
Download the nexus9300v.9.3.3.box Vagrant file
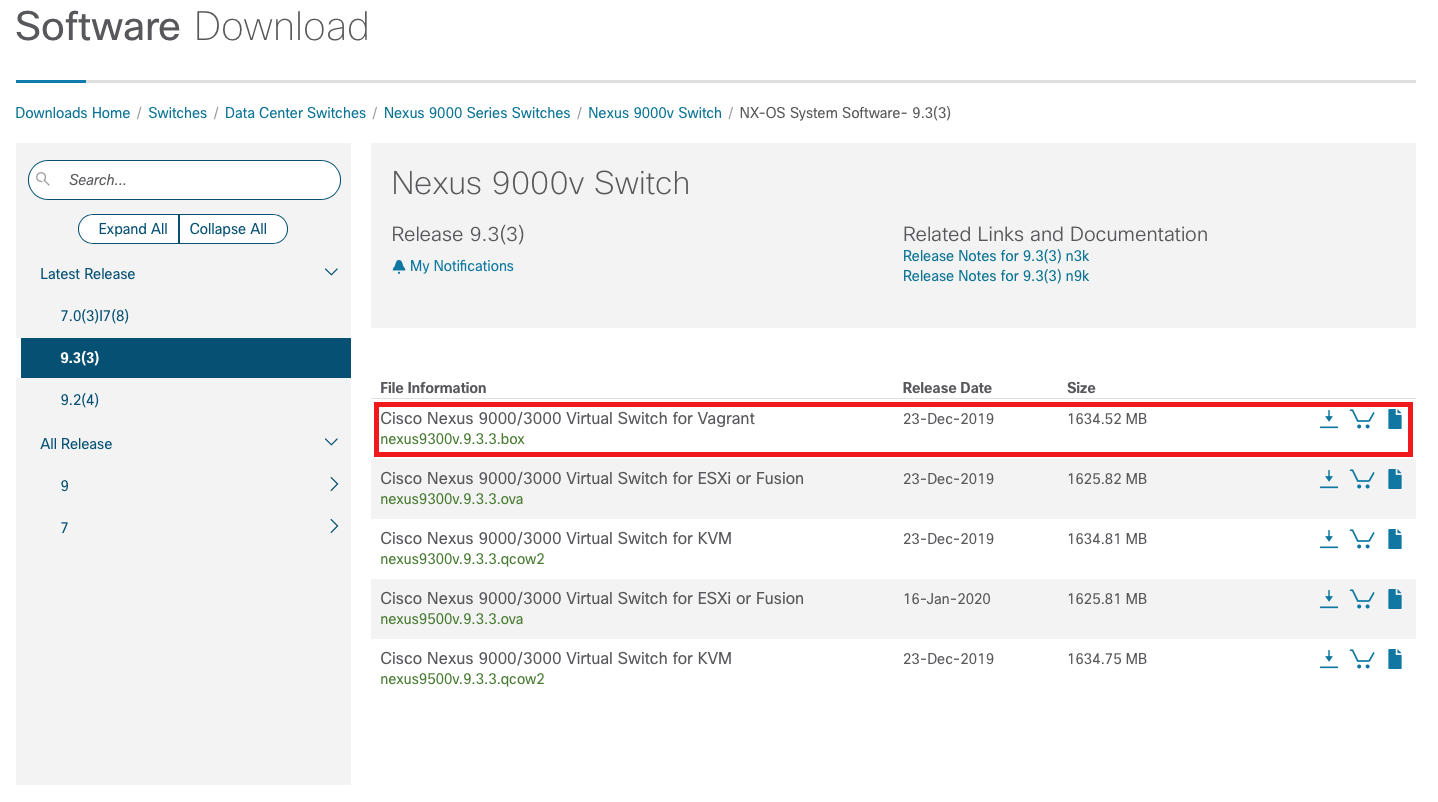[x=1328, y=419]
